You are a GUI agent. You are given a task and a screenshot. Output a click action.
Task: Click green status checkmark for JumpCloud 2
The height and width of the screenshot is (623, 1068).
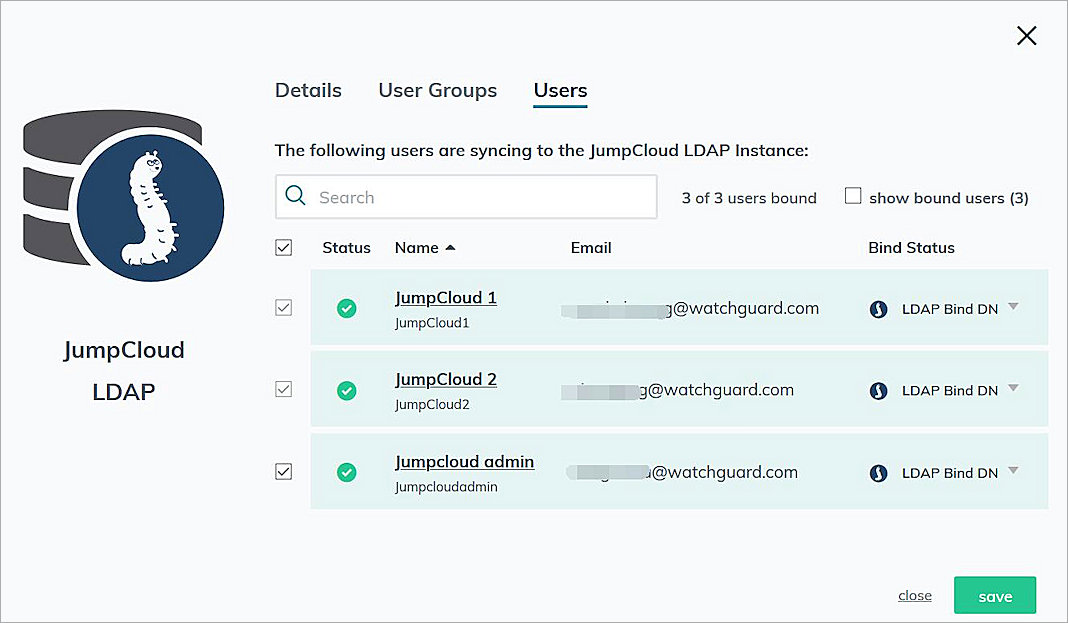[x=346, y=391]
